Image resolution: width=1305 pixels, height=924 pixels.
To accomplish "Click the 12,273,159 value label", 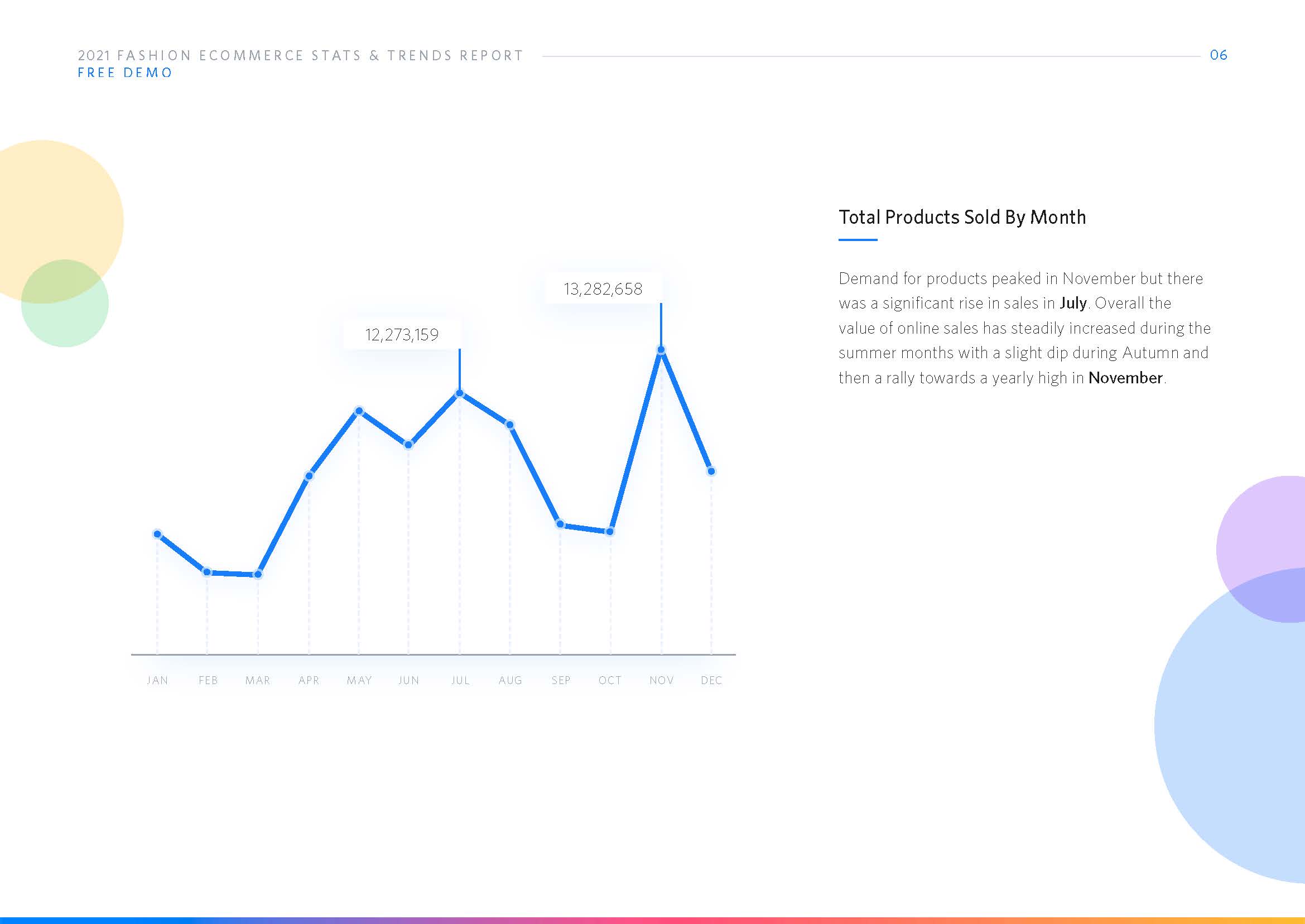I will tap(402, 335).
